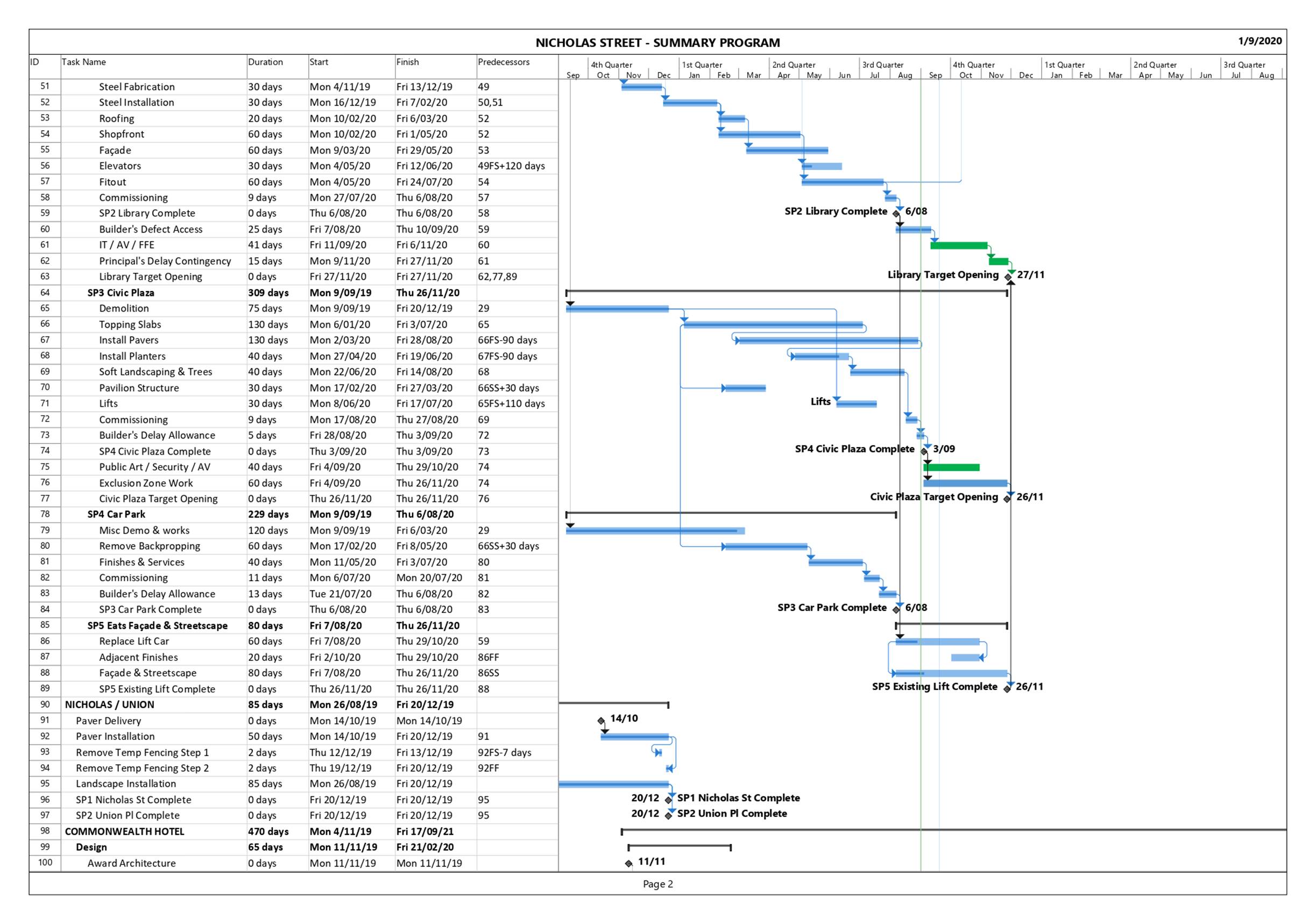This screenshot has width=1316, height=924.
Task: Select the Remove Backpropping task
Action: [150, 546]
